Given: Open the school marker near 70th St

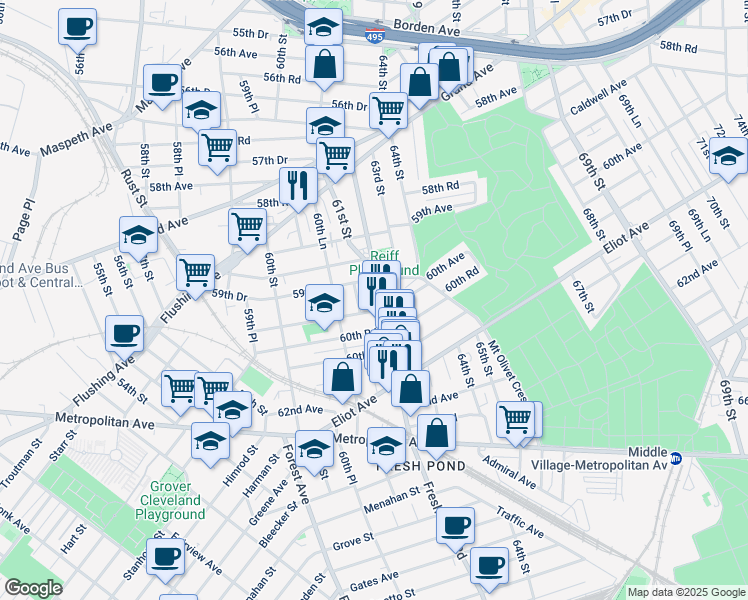Looking at the screenshot, I should (x=728, y=156).
